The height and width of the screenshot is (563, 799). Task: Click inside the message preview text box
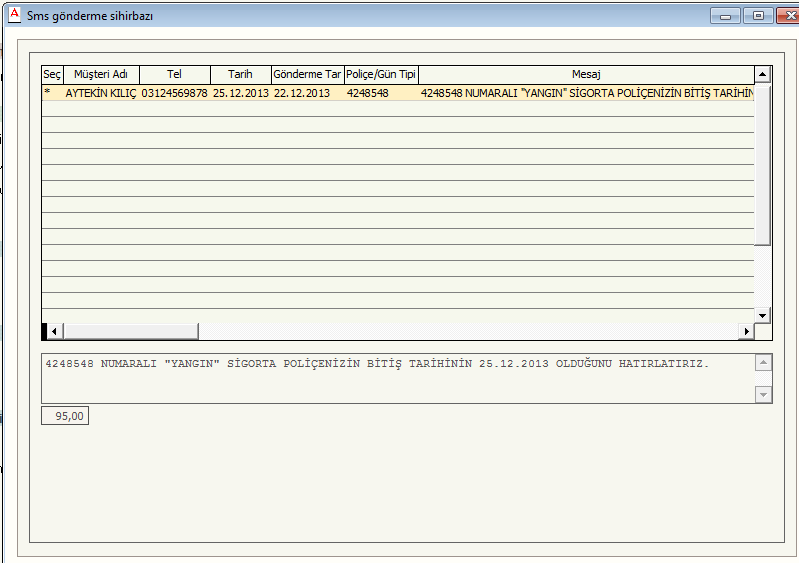tap(400, 378)
